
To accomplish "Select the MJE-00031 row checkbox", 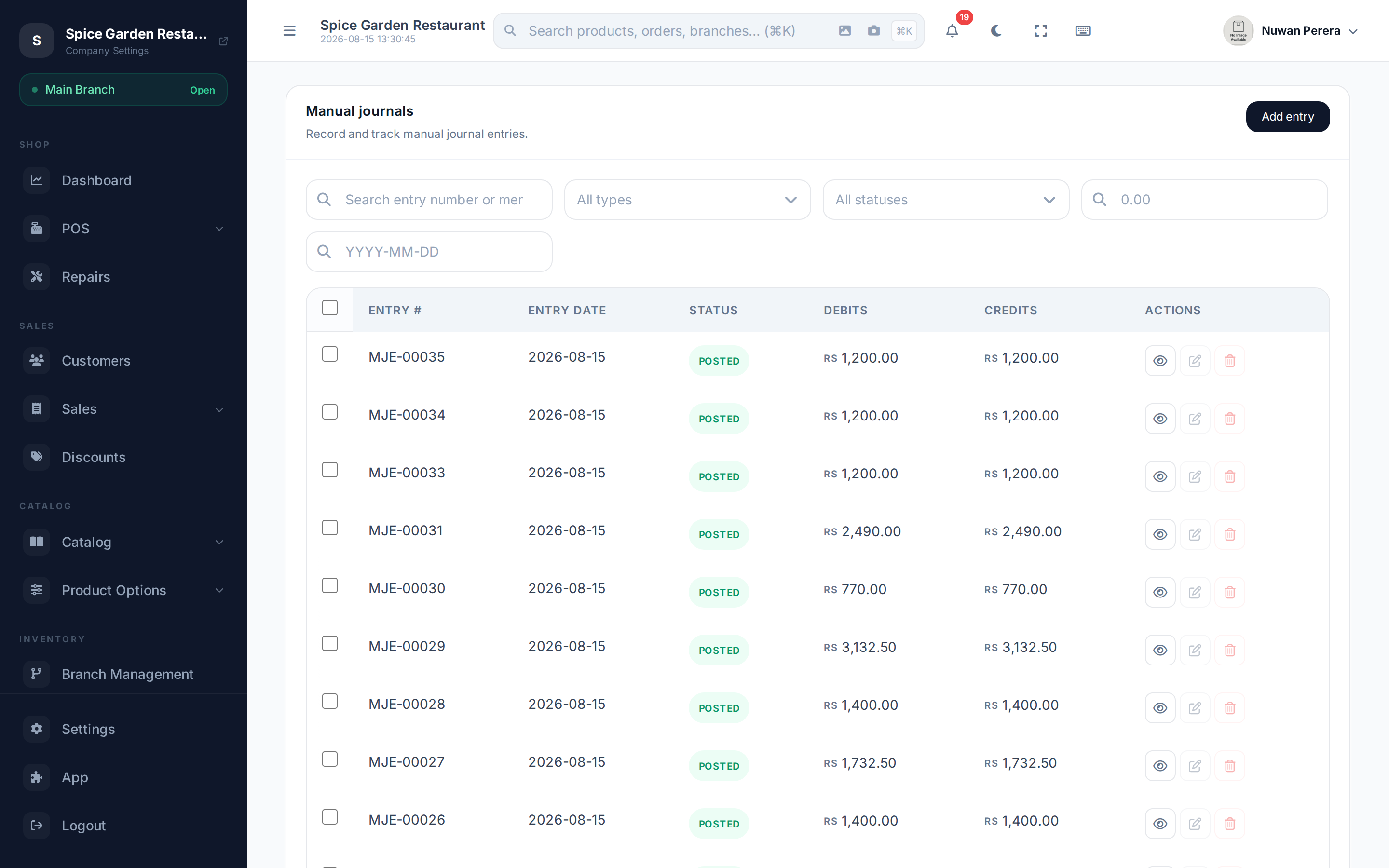I will [330, 528].
